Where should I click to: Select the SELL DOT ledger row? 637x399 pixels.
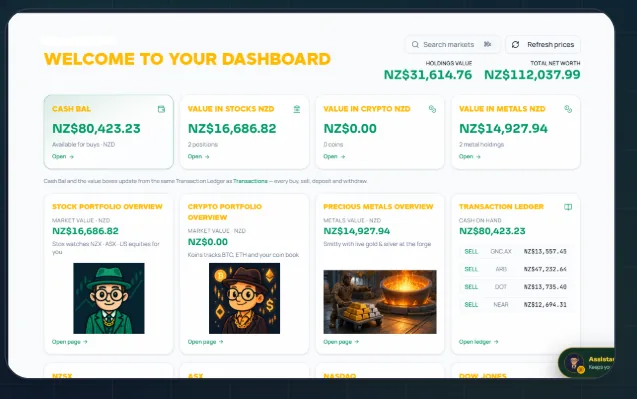(516, 287)
